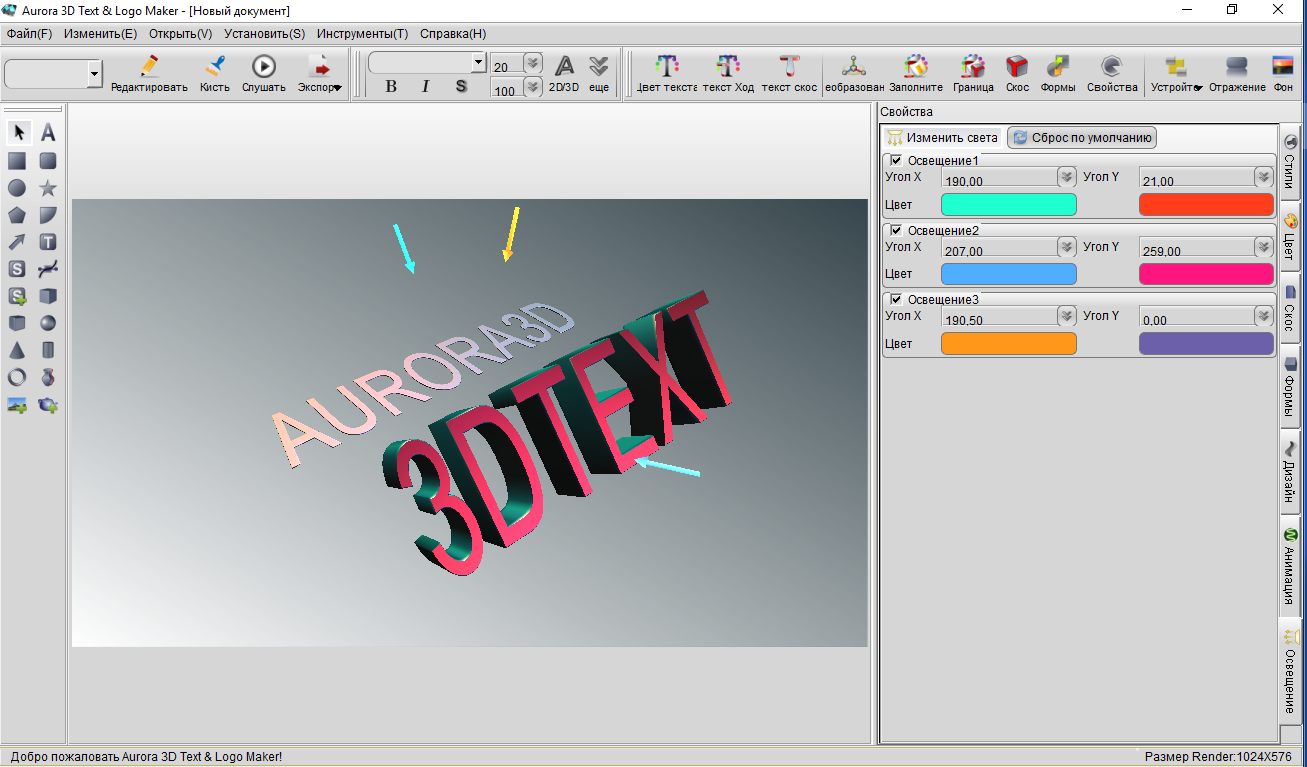The height and width of the screenshot is (767, 1307).
Task: Click the Изменить света button
Action: [942, 138]
